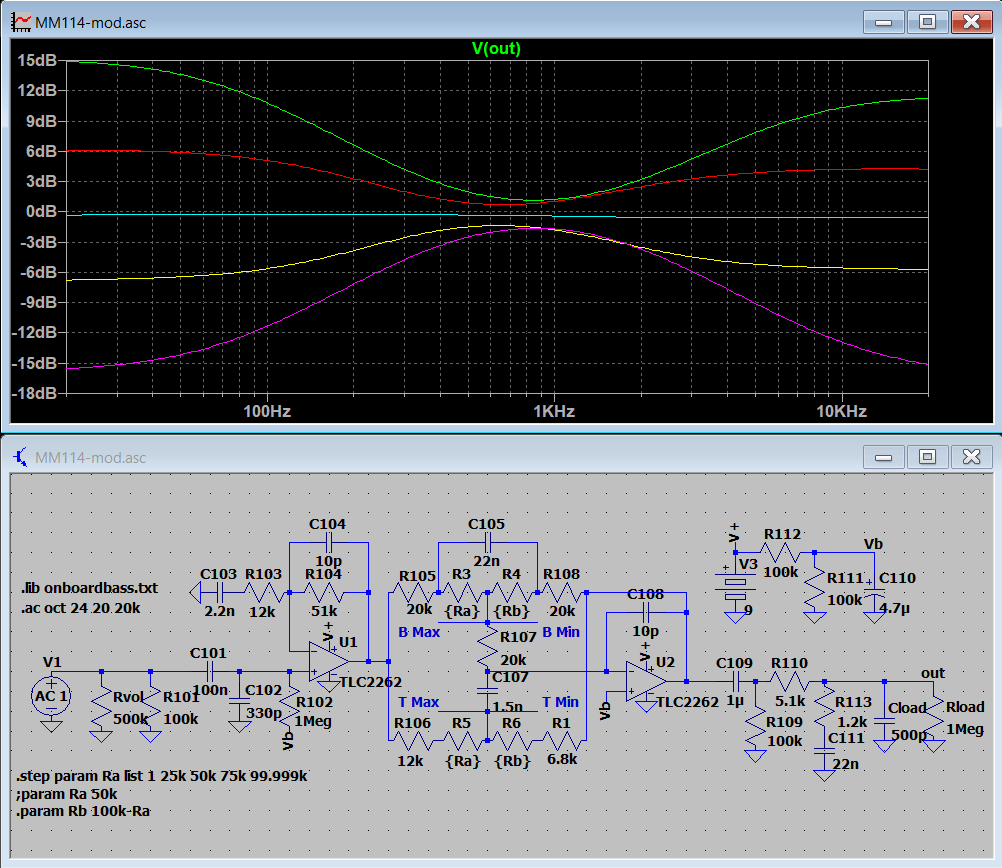Click the 100Hz horizontal axis label
The height and width of the screenshot is (868, 1002).
267,411
